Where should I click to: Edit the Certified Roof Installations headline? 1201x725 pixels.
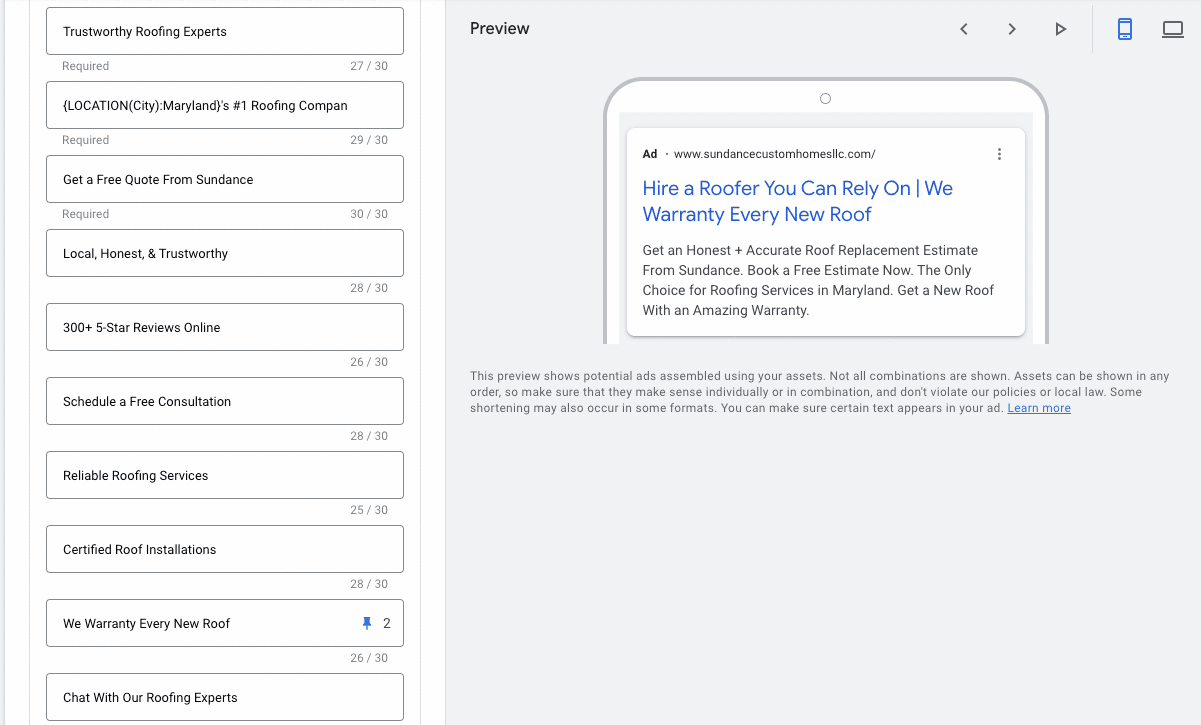pyautogui.click(x=224, y=550)
